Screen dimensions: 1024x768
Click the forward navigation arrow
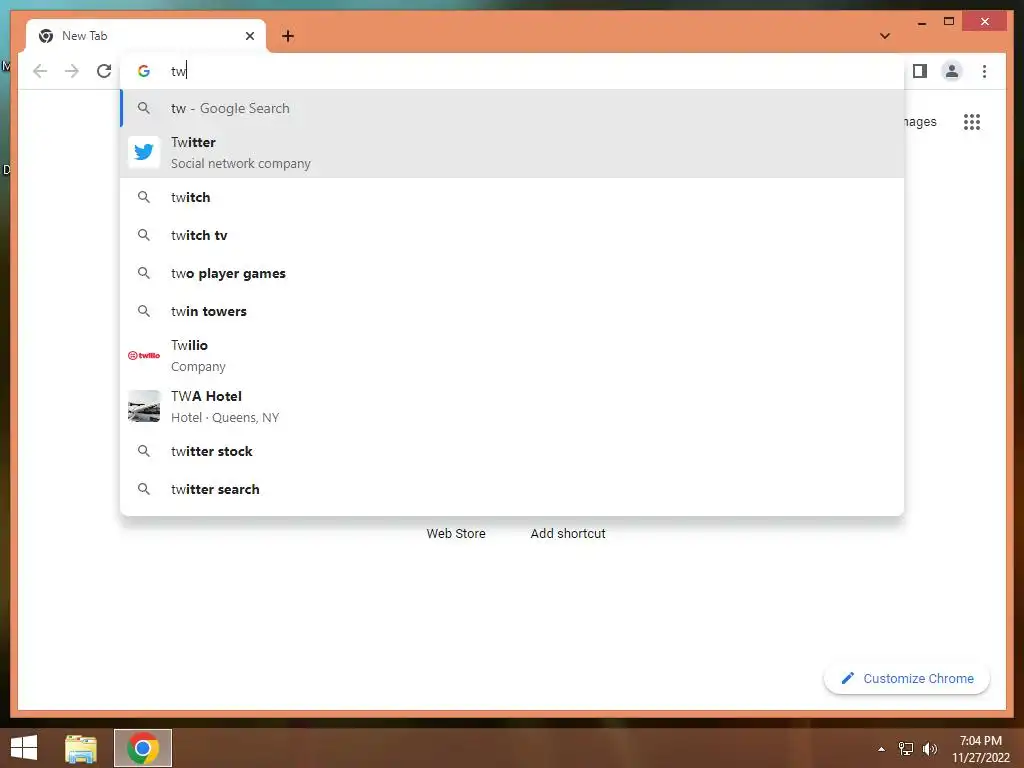(x=72, y=71)
